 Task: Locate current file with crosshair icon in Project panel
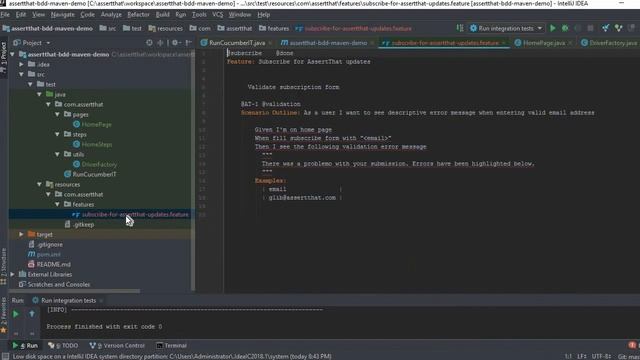[x=149, y=42]
